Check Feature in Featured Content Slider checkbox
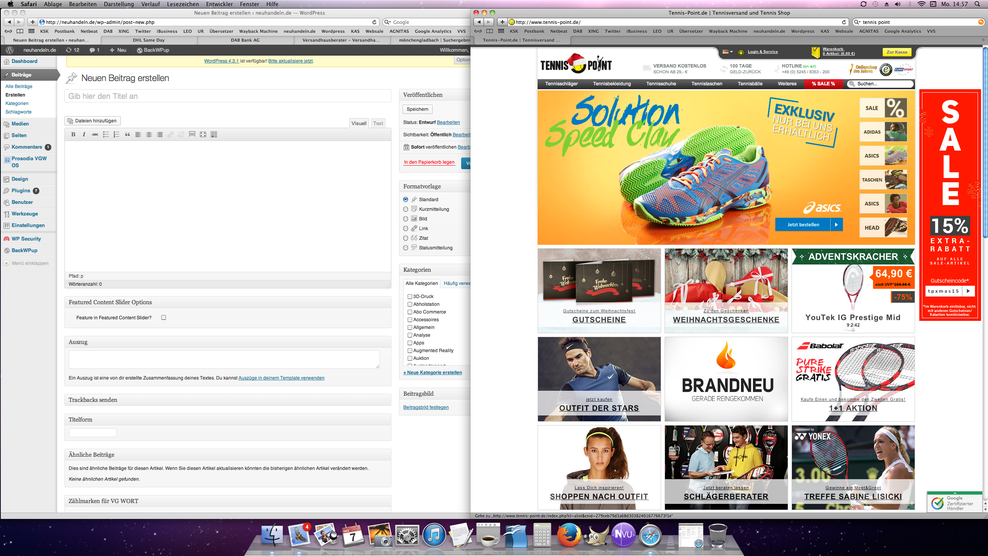The height and width of the screenshot is (556, 988). click(163, 318)
